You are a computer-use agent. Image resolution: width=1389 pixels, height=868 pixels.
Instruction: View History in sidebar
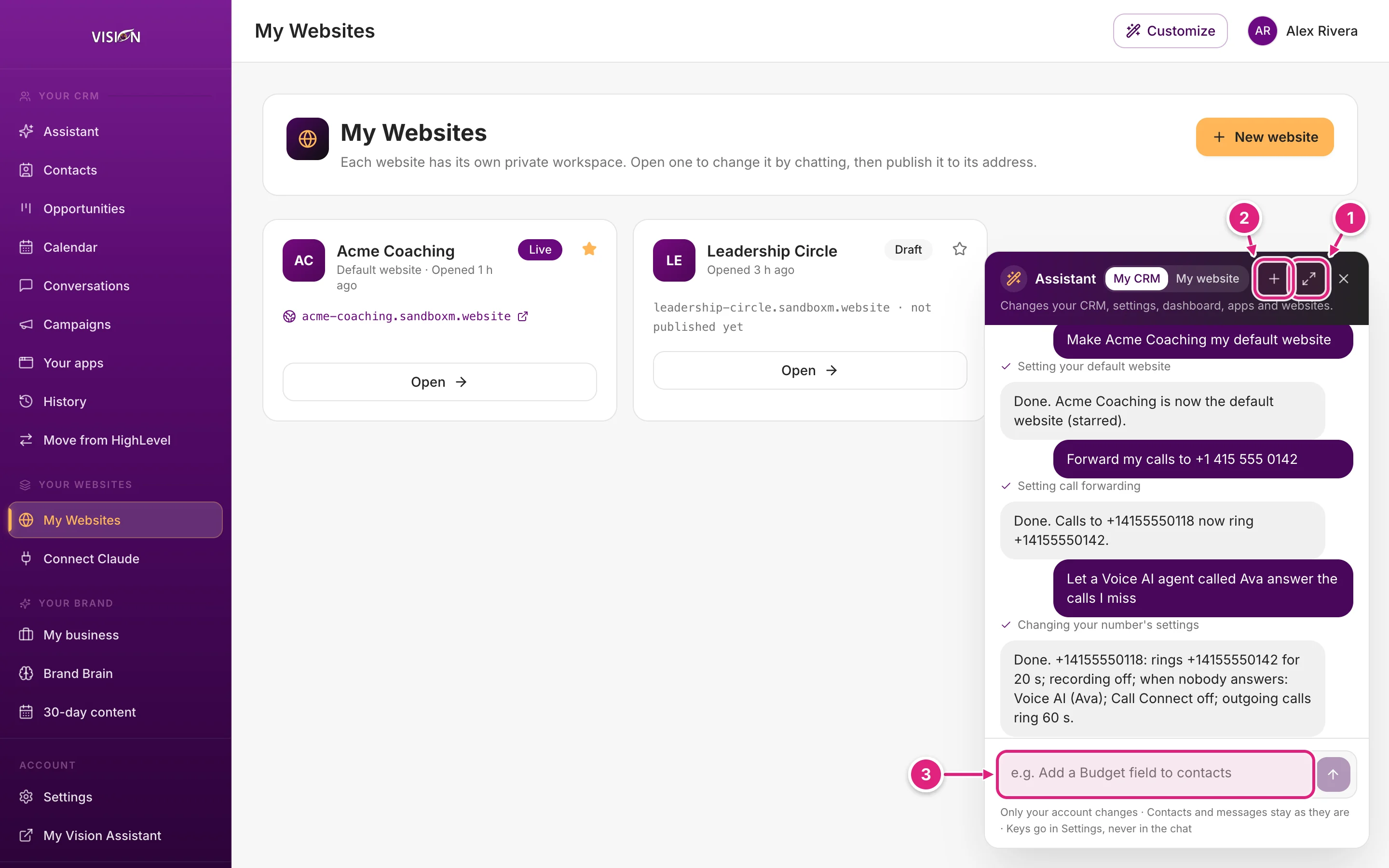115,401
